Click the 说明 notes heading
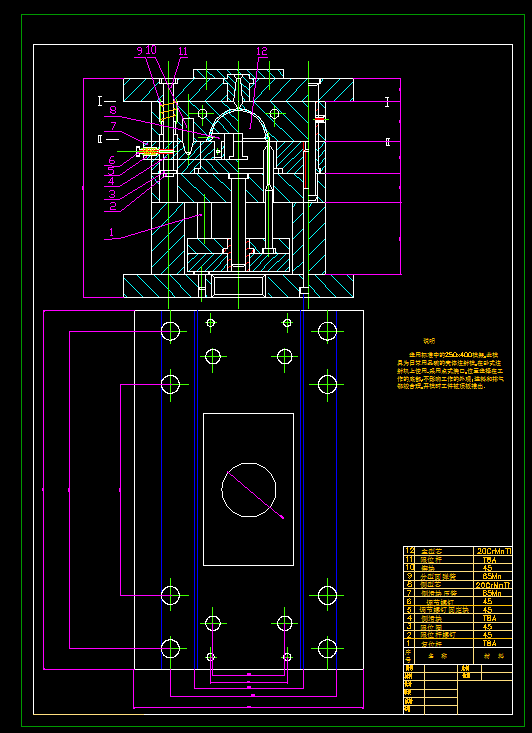 429,341
